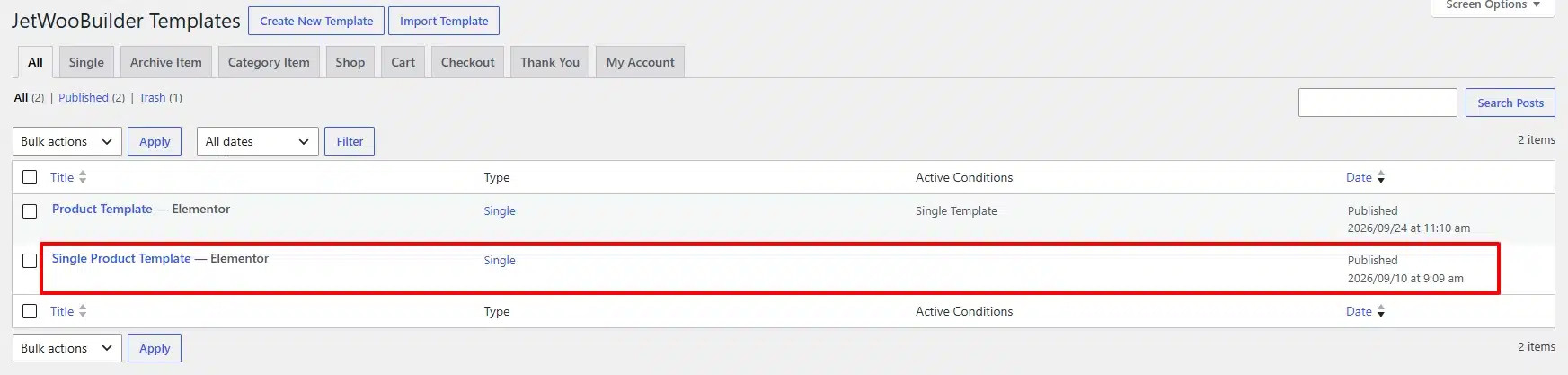Check the Product Template row checkbox
This screenshot has width=1568, height=375.
click(30, 211)
